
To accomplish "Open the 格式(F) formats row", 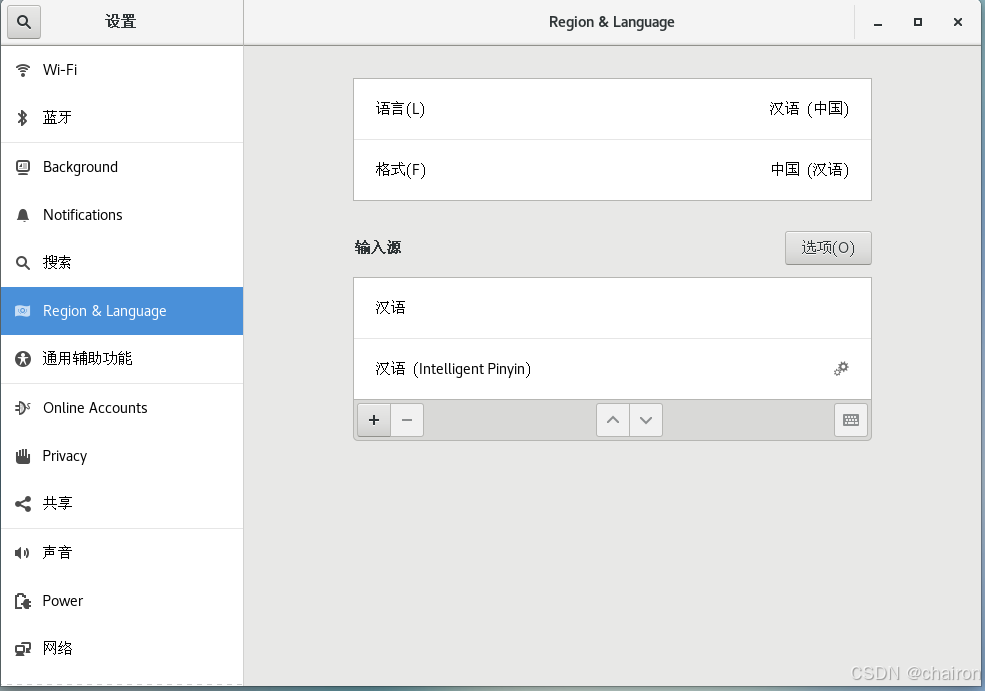I will click(x=612, y=170).
